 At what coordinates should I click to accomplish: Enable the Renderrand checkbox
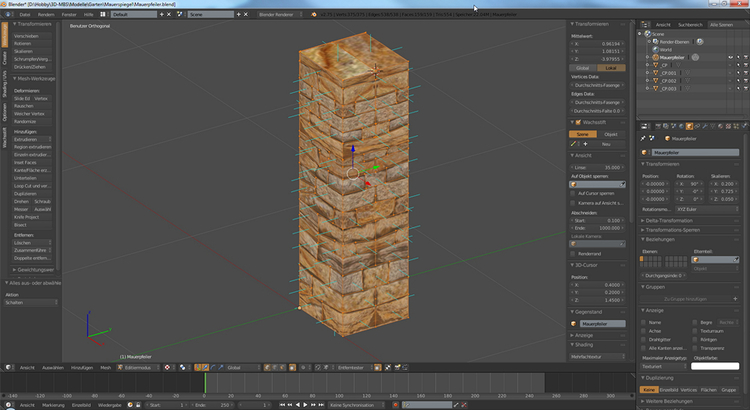(x=573, y=254)
